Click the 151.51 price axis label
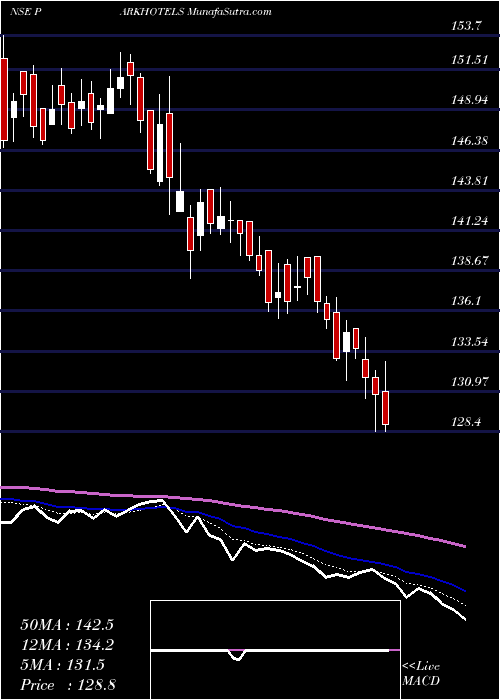This screenshot has height=700, width=500. [468, 60]
